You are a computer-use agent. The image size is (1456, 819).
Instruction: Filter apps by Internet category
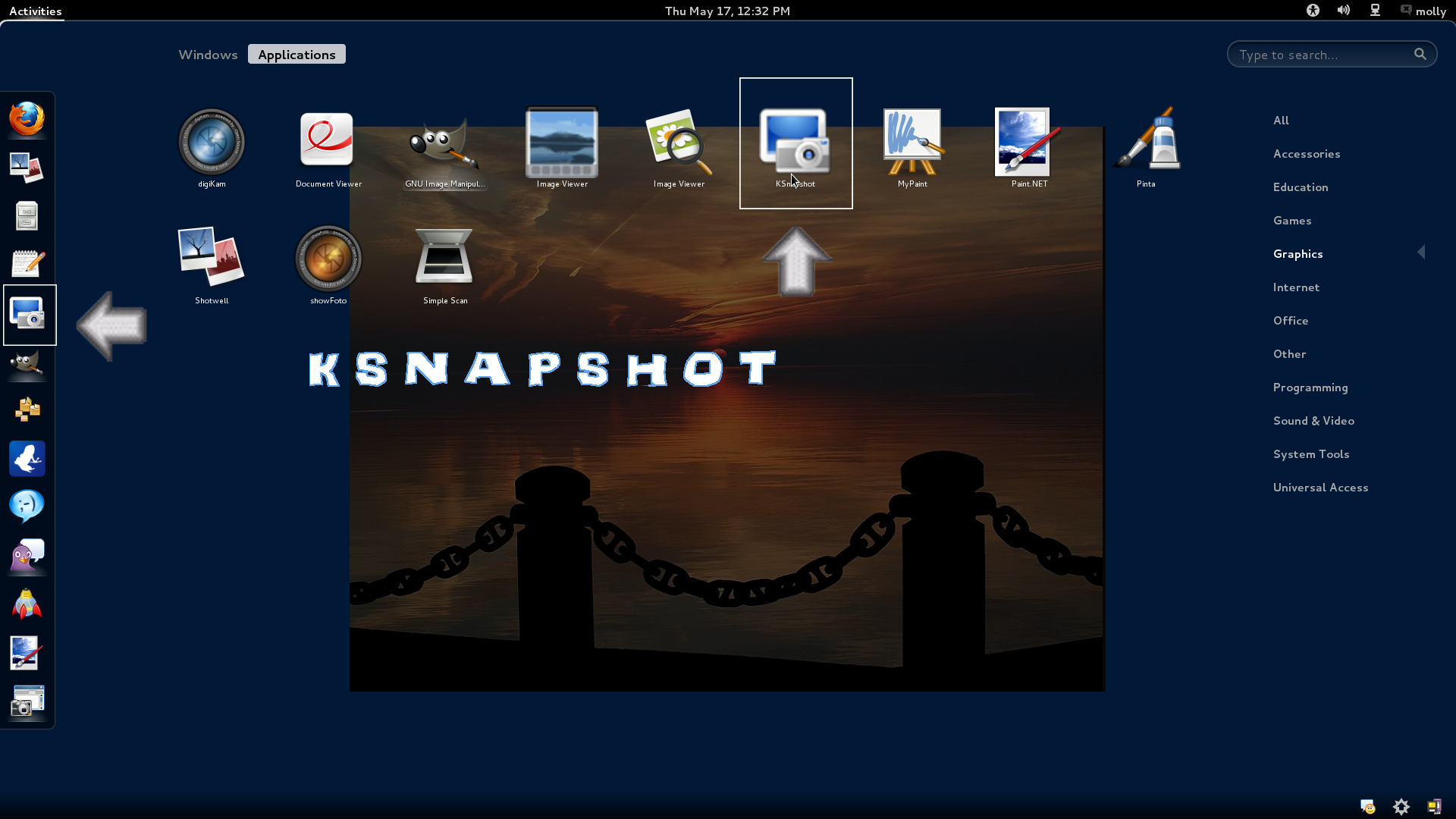[x=1296, y=287]
